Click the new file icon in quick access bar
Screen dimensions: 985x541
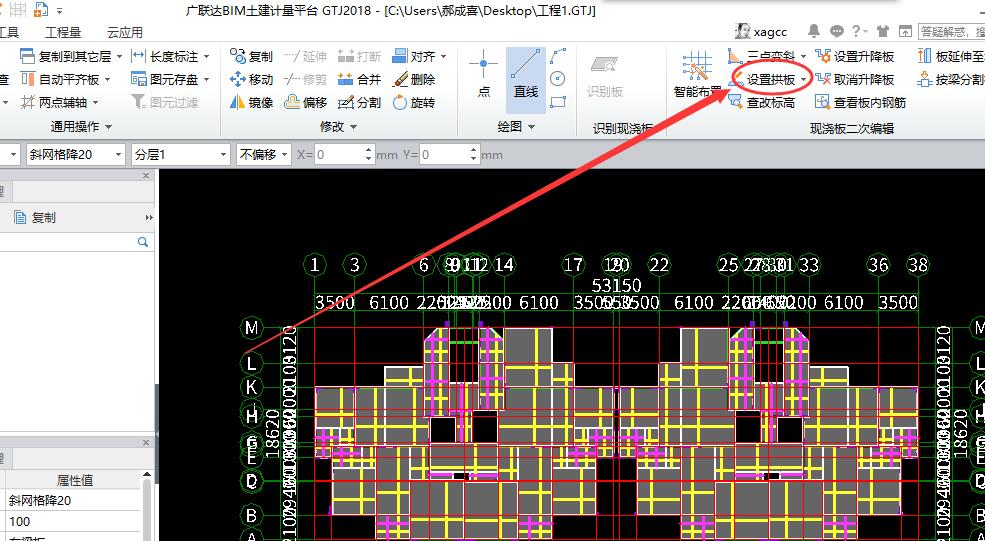click(x=41, y=9)
